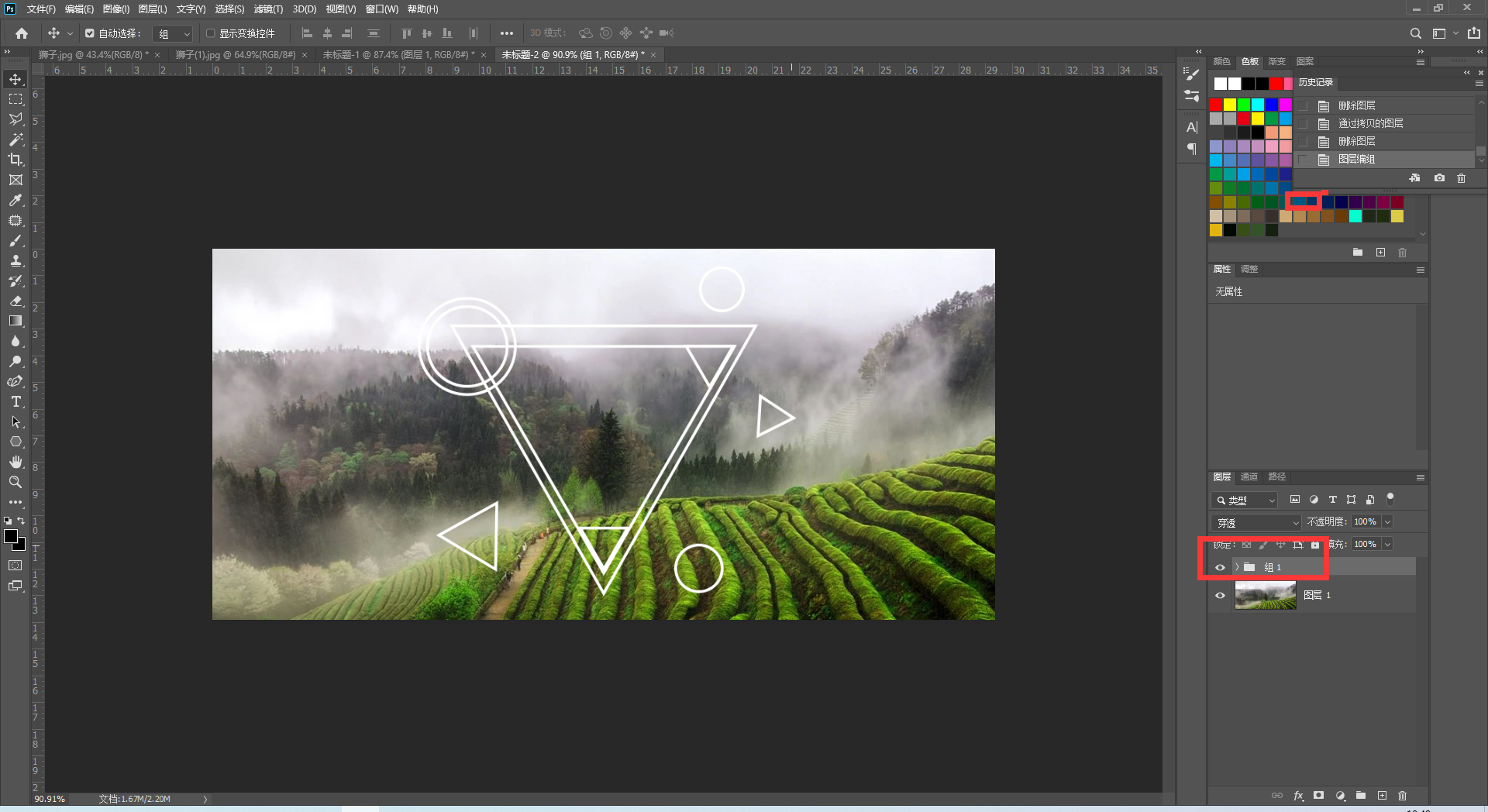Toggle lock all for the layer

(1315, 545)
